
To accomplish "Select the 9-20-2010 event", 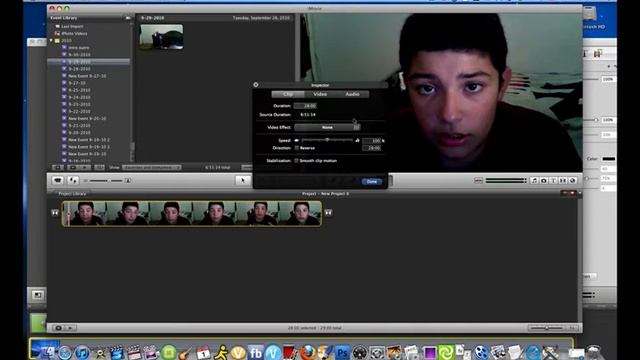I will click(79, 133).
